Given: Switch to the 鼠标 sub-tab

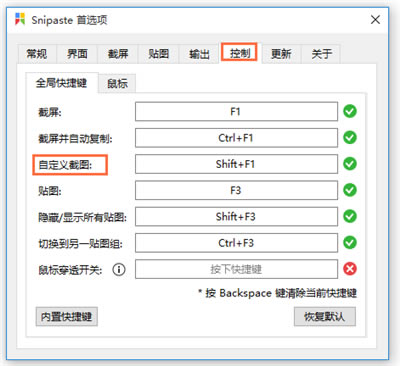Looking at the screenshot, I should [117, 83].
